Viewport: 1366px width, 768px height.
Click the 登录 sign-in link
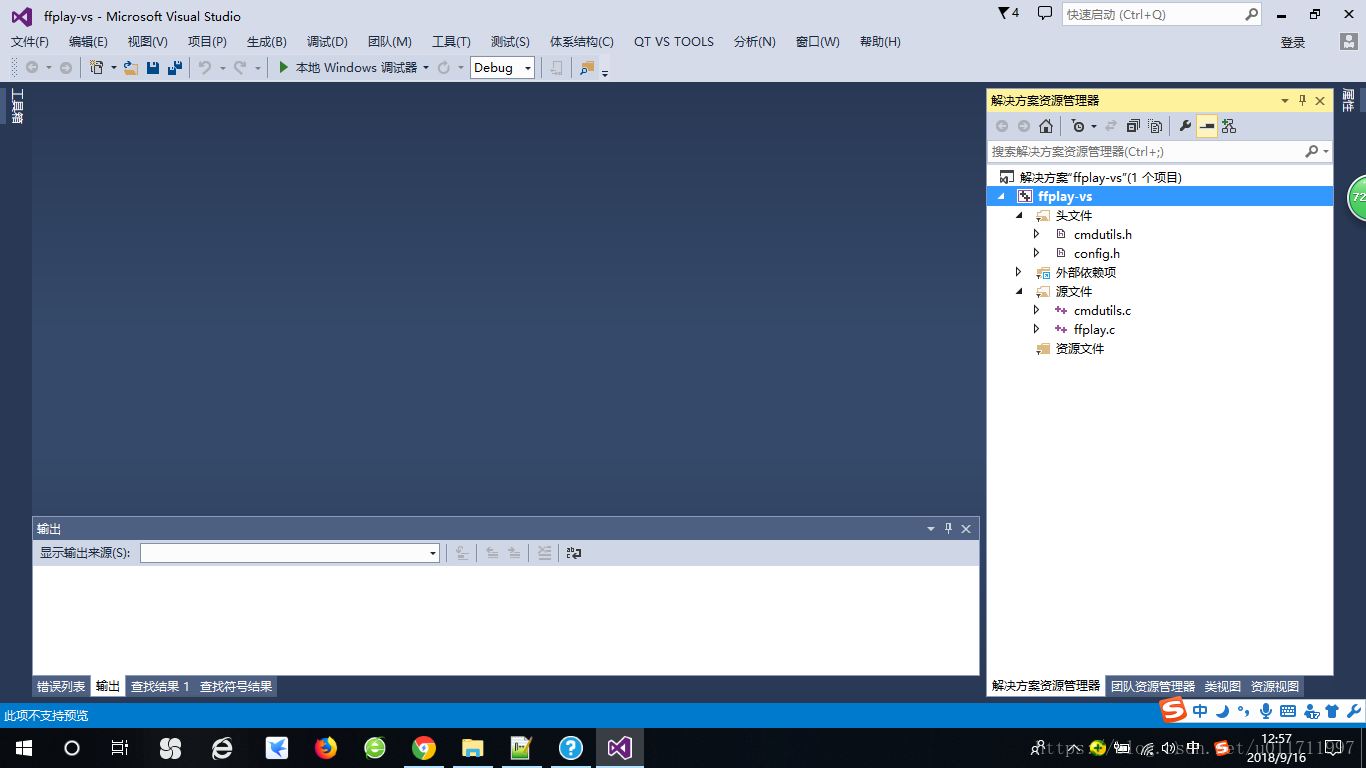point(1293,42)
